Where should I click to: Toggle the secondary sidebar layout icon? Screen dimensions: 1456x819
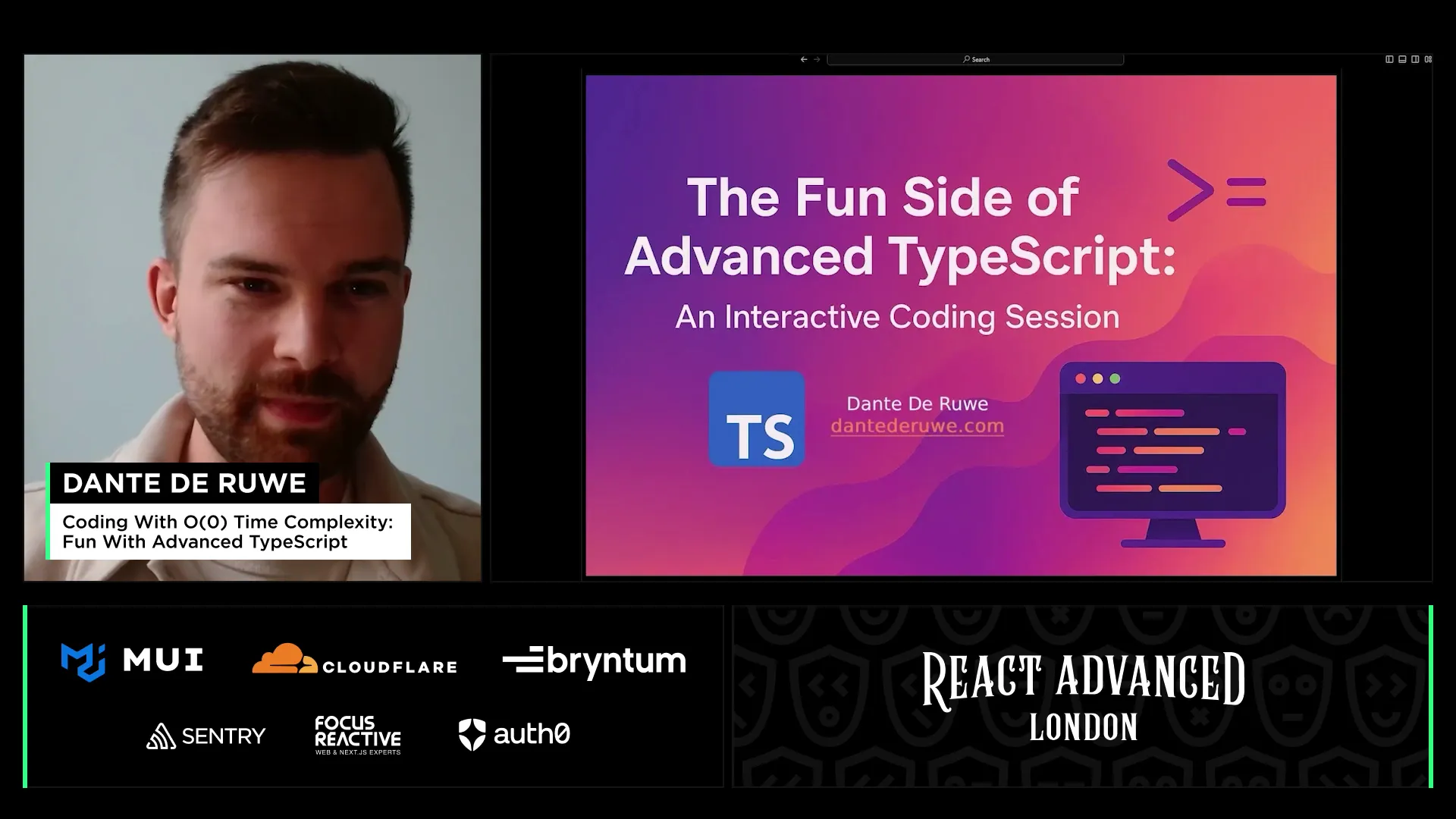1415,59
